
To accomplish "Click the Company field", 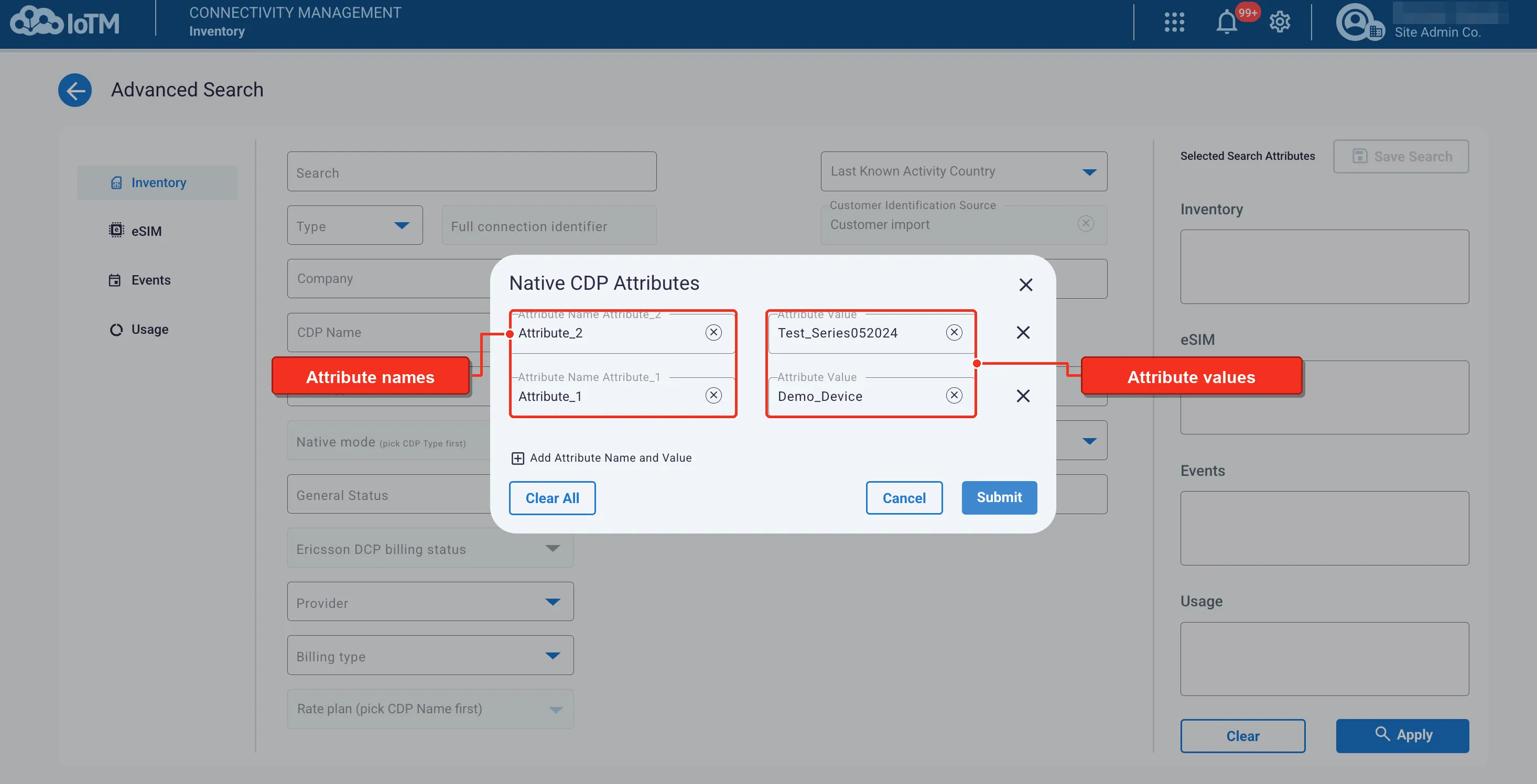I will 389,279.
